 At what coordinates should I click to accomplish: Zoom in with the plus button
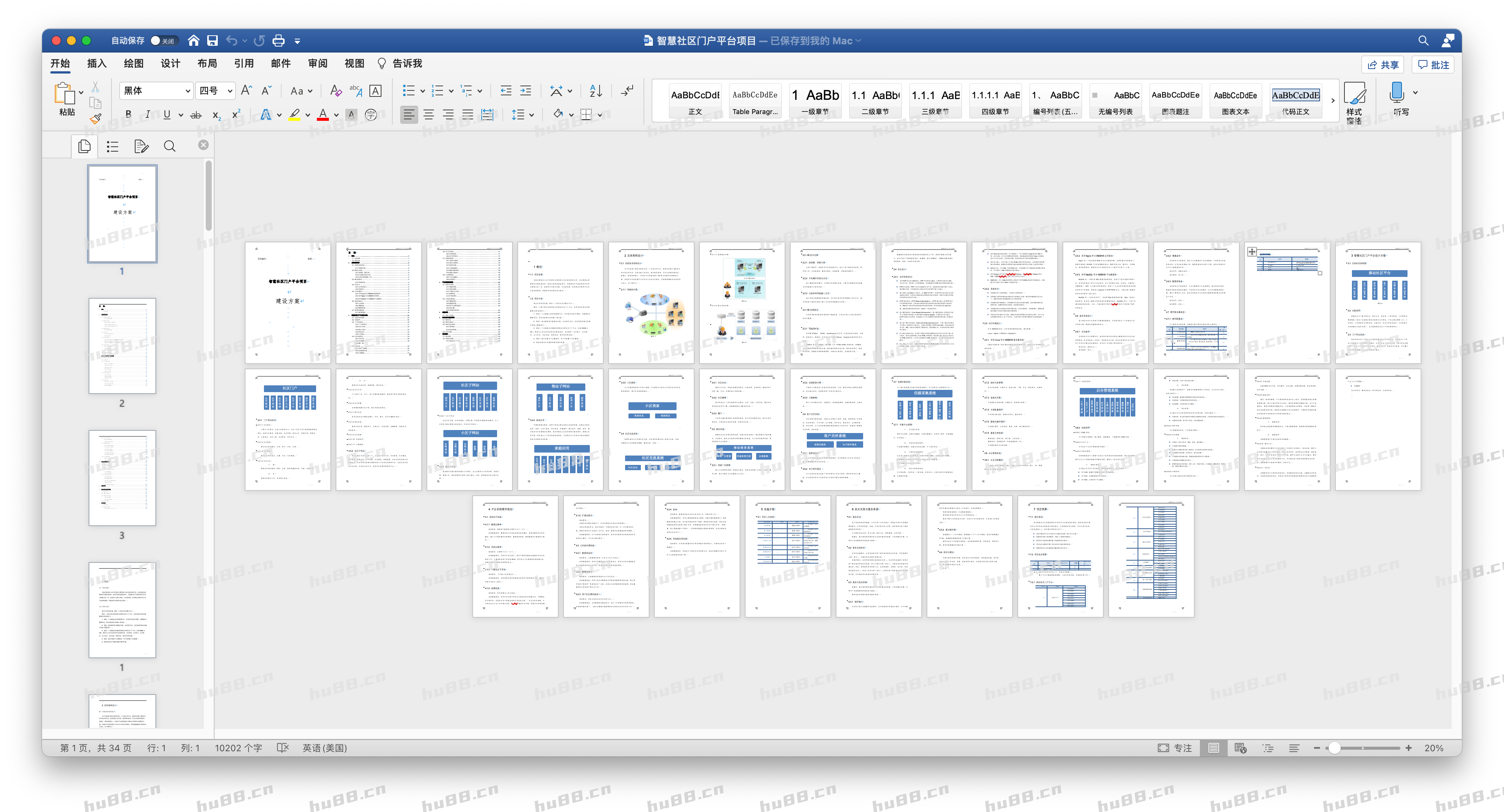pyautogui.click(x=1408, y=748)
